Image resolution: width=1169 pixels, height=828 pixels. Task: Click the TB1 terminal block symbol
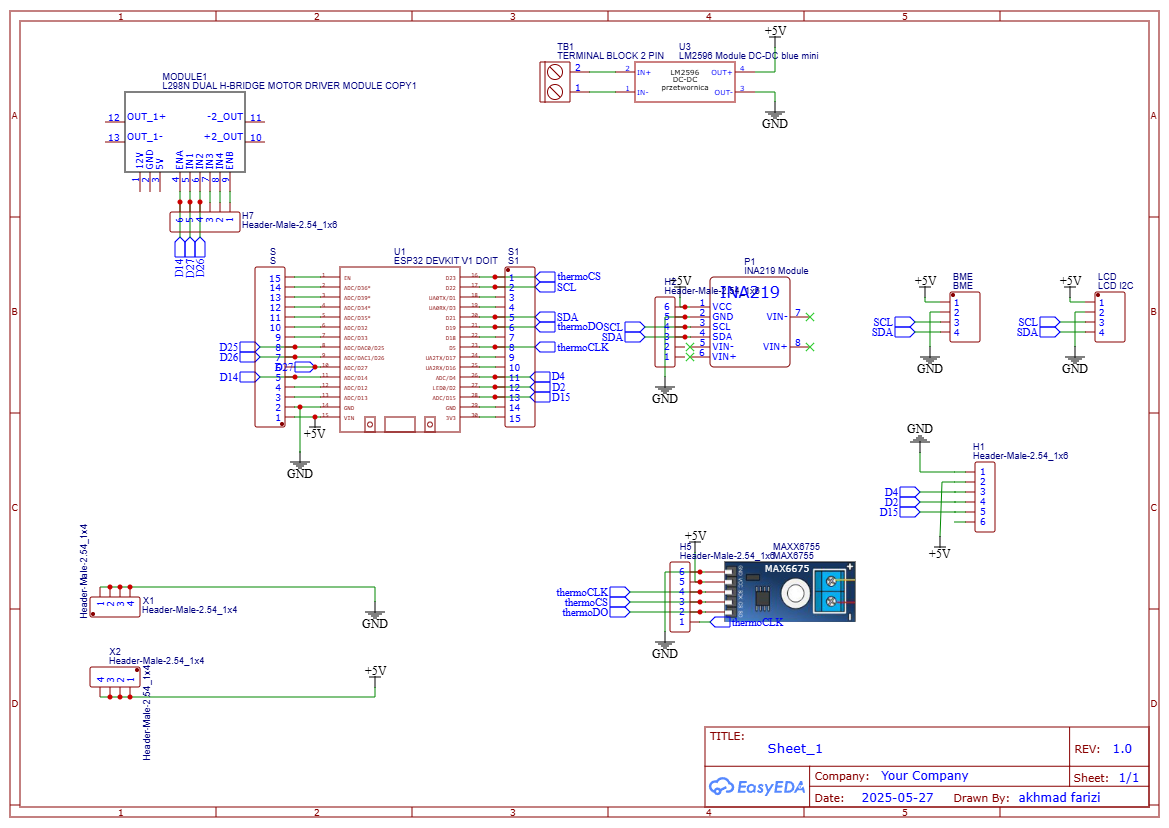[553, 80]
